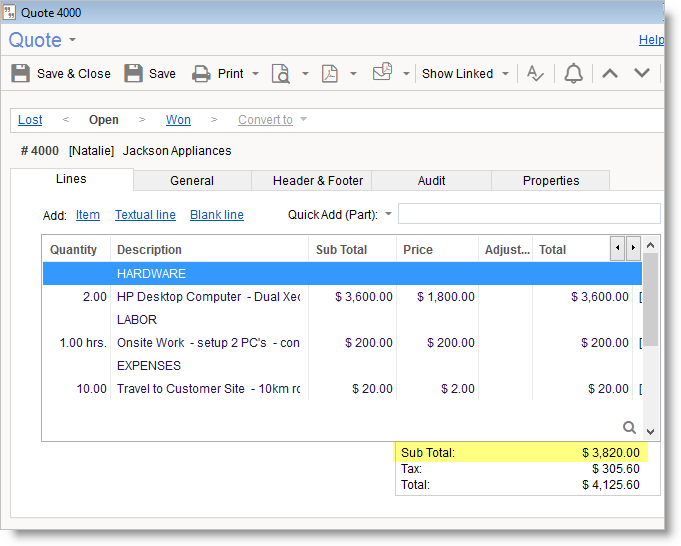Go to next record with down arrow
Screen dimensions: 681x546
coord(642,73)
